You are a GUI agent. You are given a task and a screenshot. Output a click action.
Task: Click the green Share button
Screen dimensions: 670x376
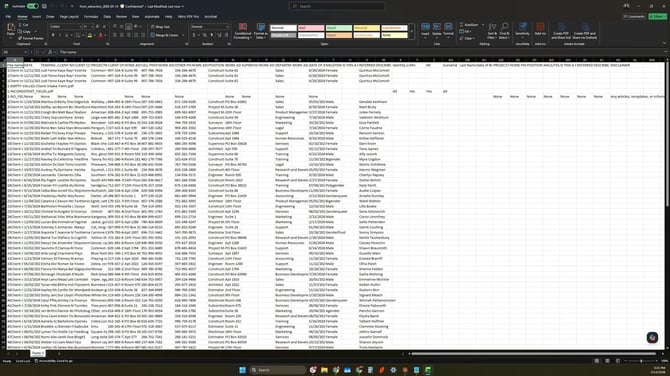click(658, 17)
